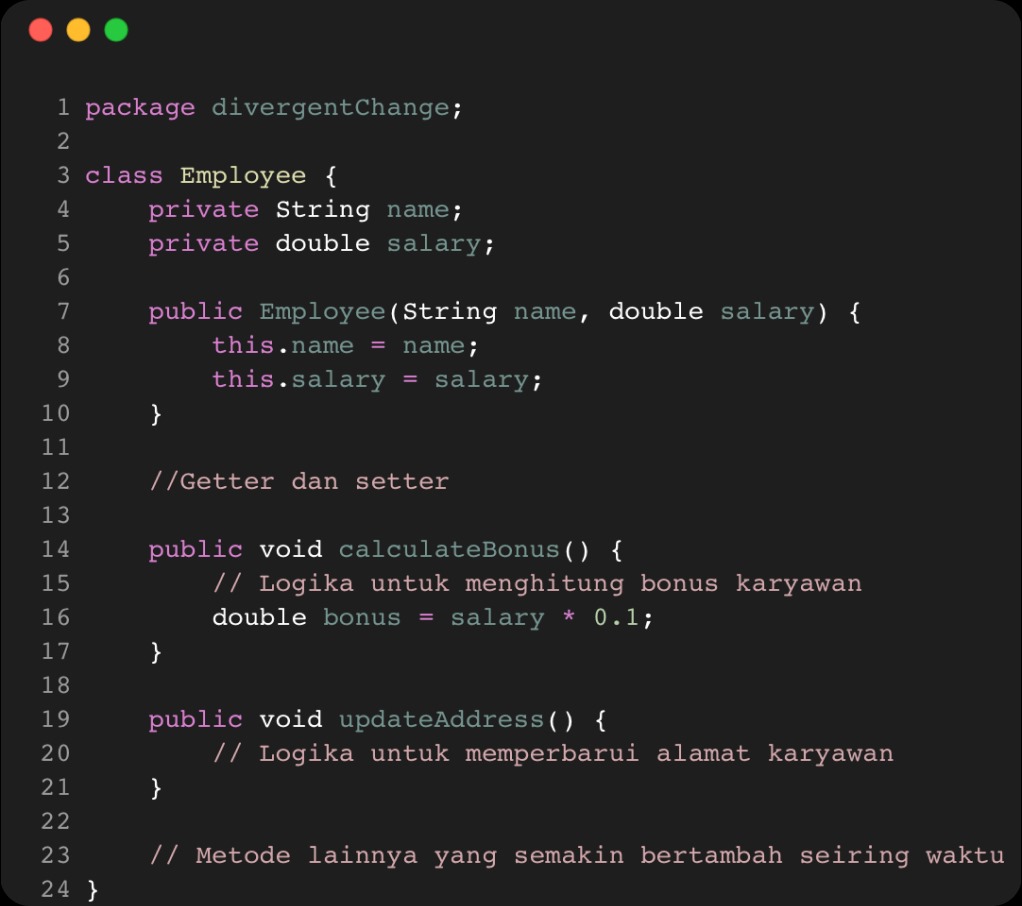Click line number 24 in gutter

pyautogui.click(x=56, y=889)
